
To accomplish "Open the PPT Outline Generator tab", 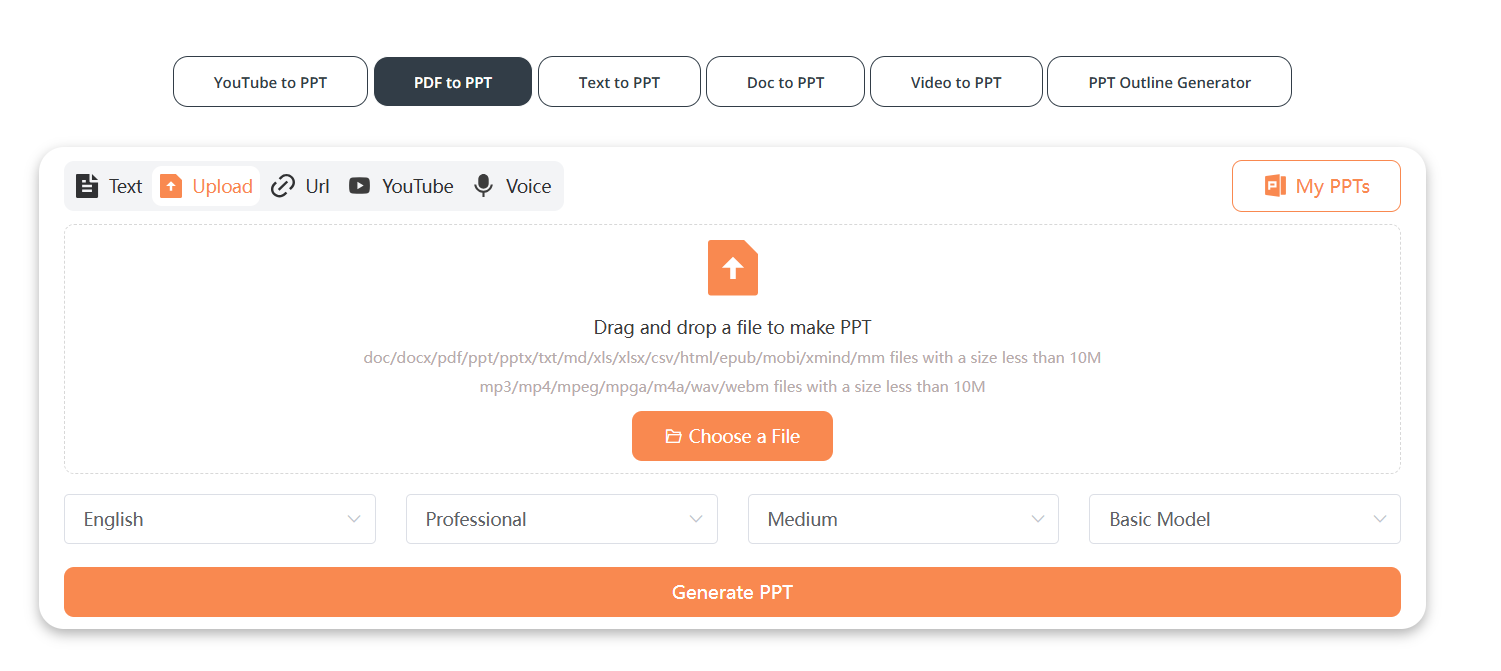I will pos(1168,81).
